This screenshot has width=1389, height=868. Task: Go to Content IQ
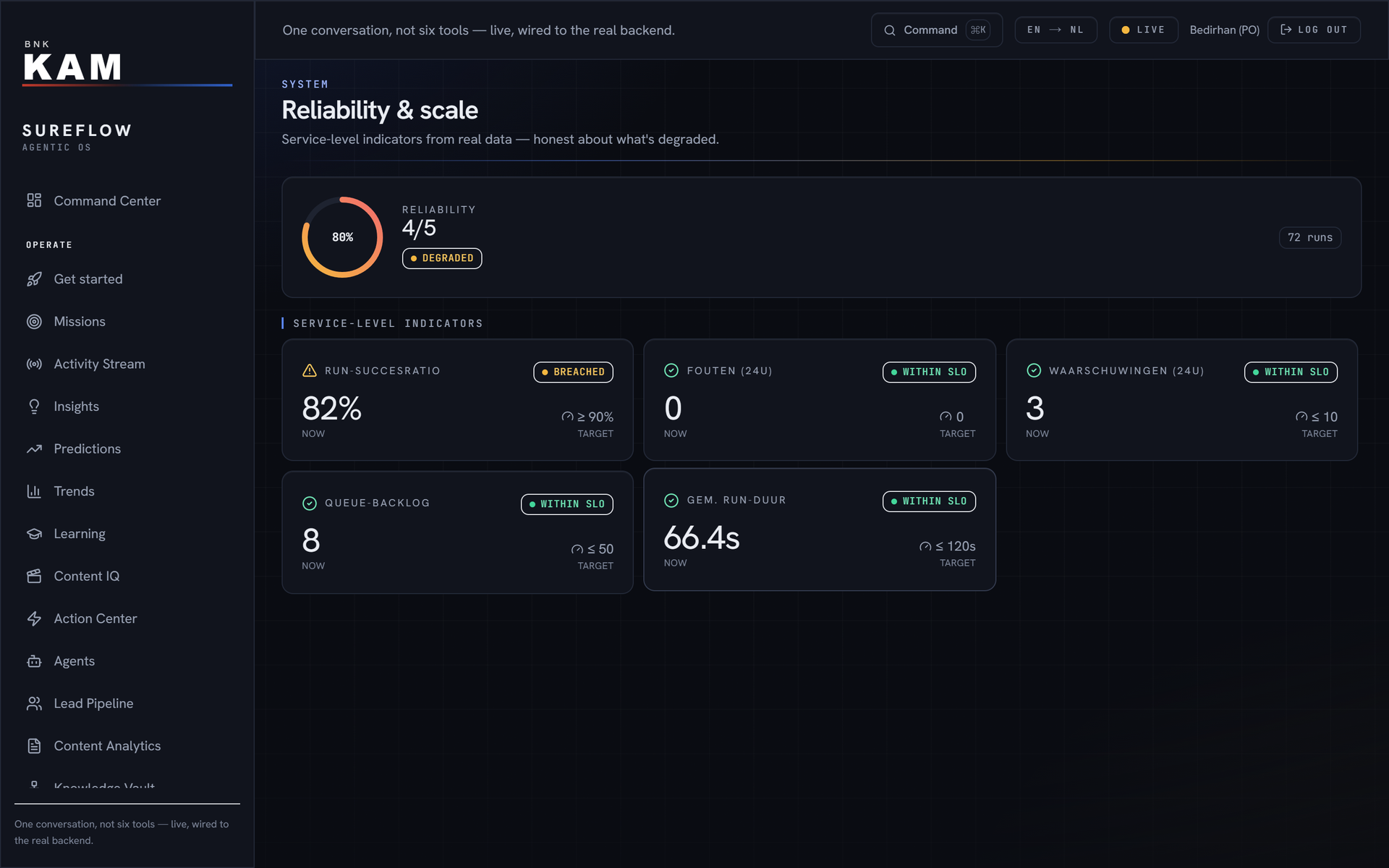point(127,576)
